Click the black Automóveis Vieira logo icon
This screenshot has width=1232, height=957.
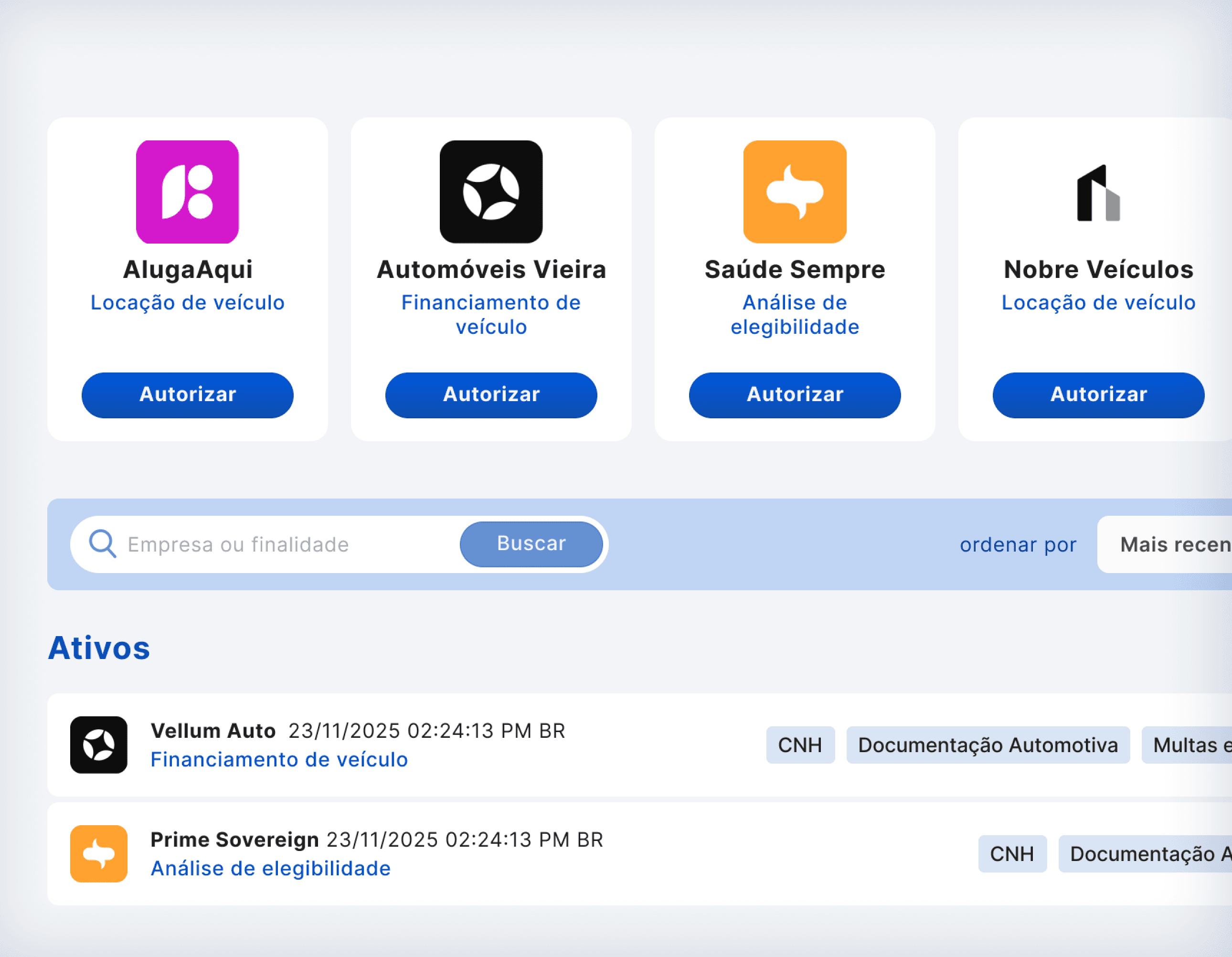coord(491,192)
